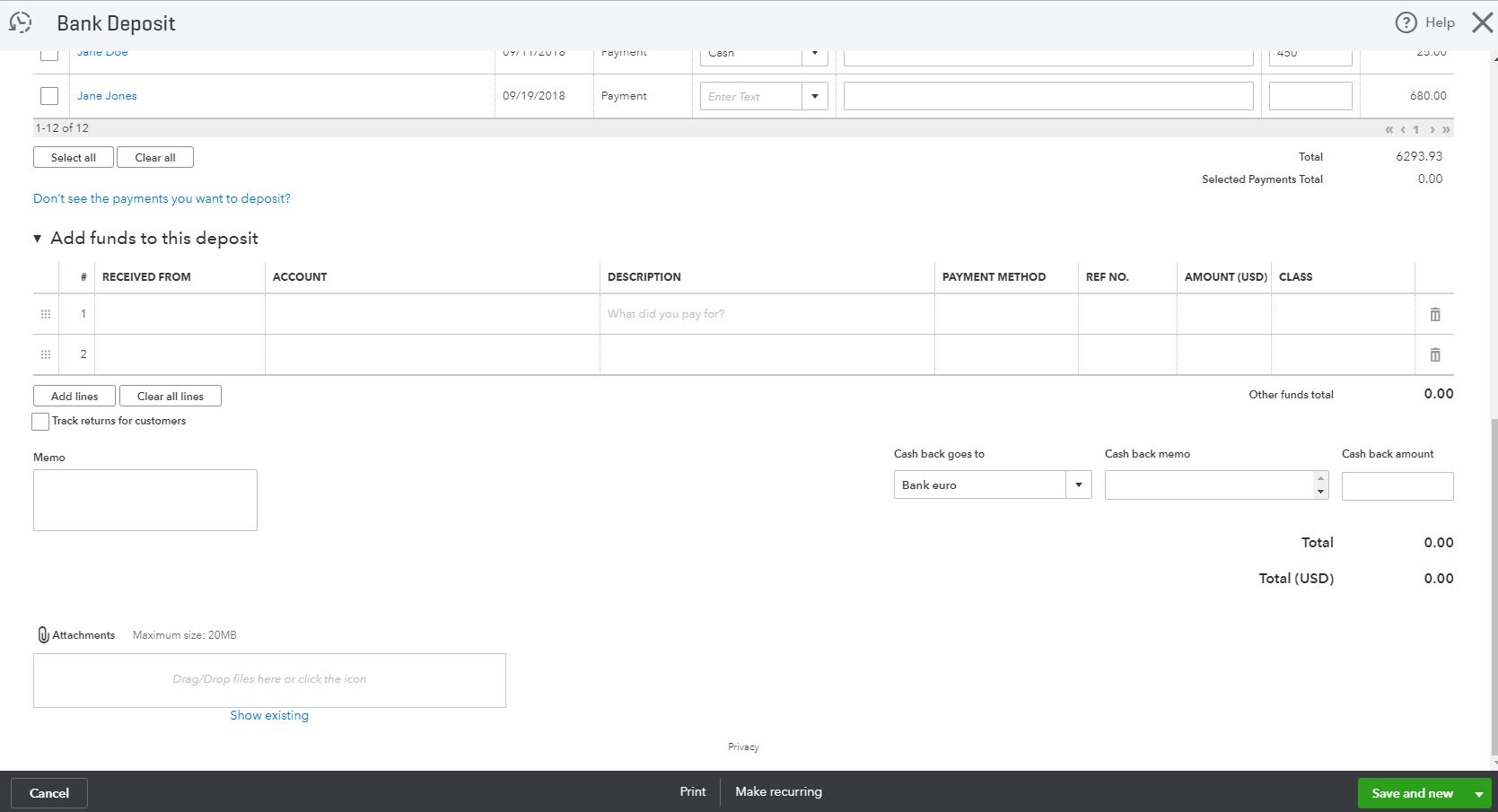Screen dimensions: 1498x812
Task: Click inside the Memo text box
Action: tap(145, 499)
